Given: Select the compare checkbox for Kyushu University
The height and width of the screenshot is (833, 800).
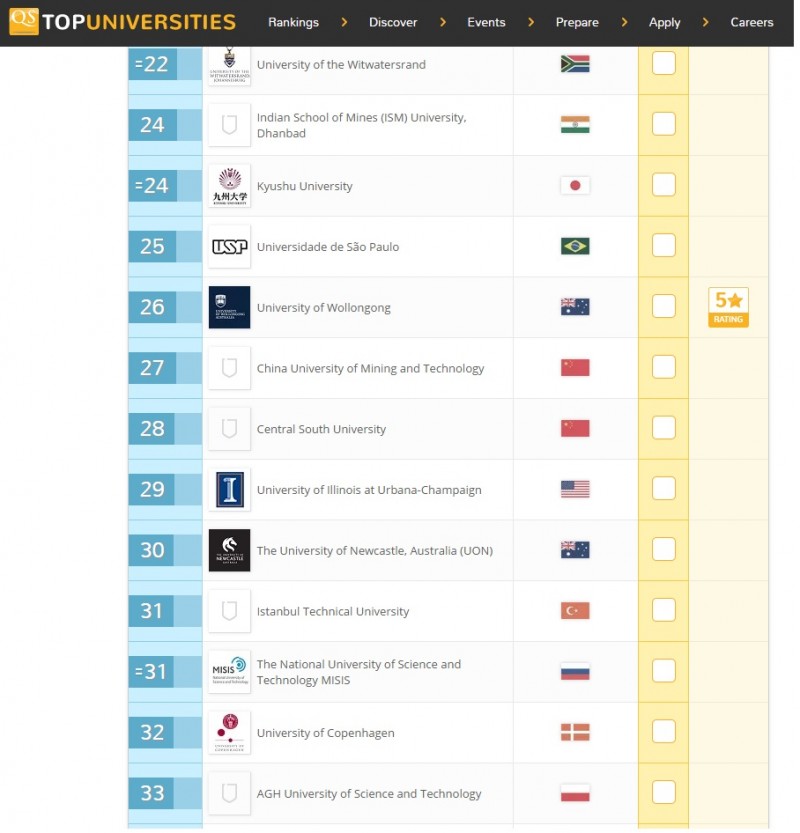Looking at the screenshot, I should click(x=663, y=184).
